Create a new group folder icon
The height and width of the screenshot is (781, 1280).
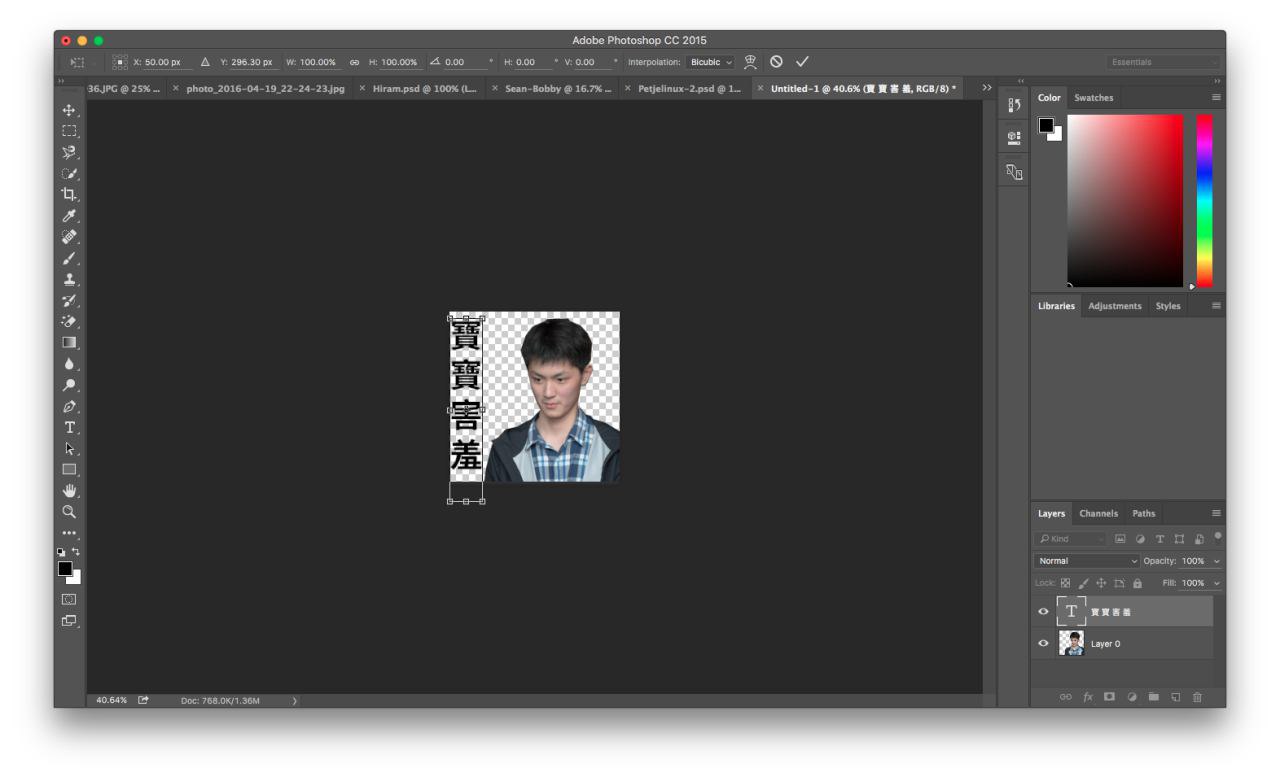coord(1153,697)
